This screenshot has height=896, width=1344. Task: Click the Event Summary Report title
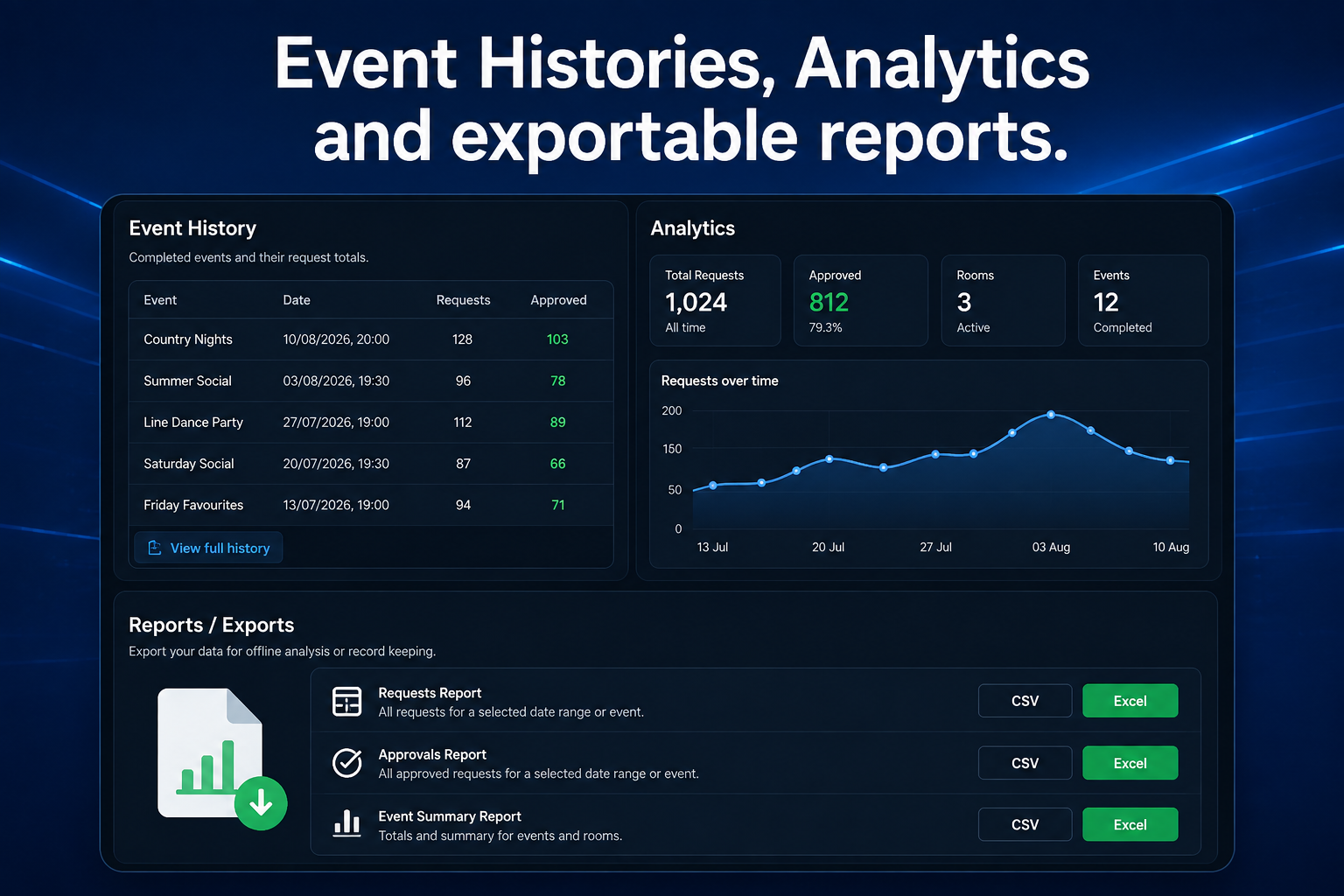click(450, 816)
